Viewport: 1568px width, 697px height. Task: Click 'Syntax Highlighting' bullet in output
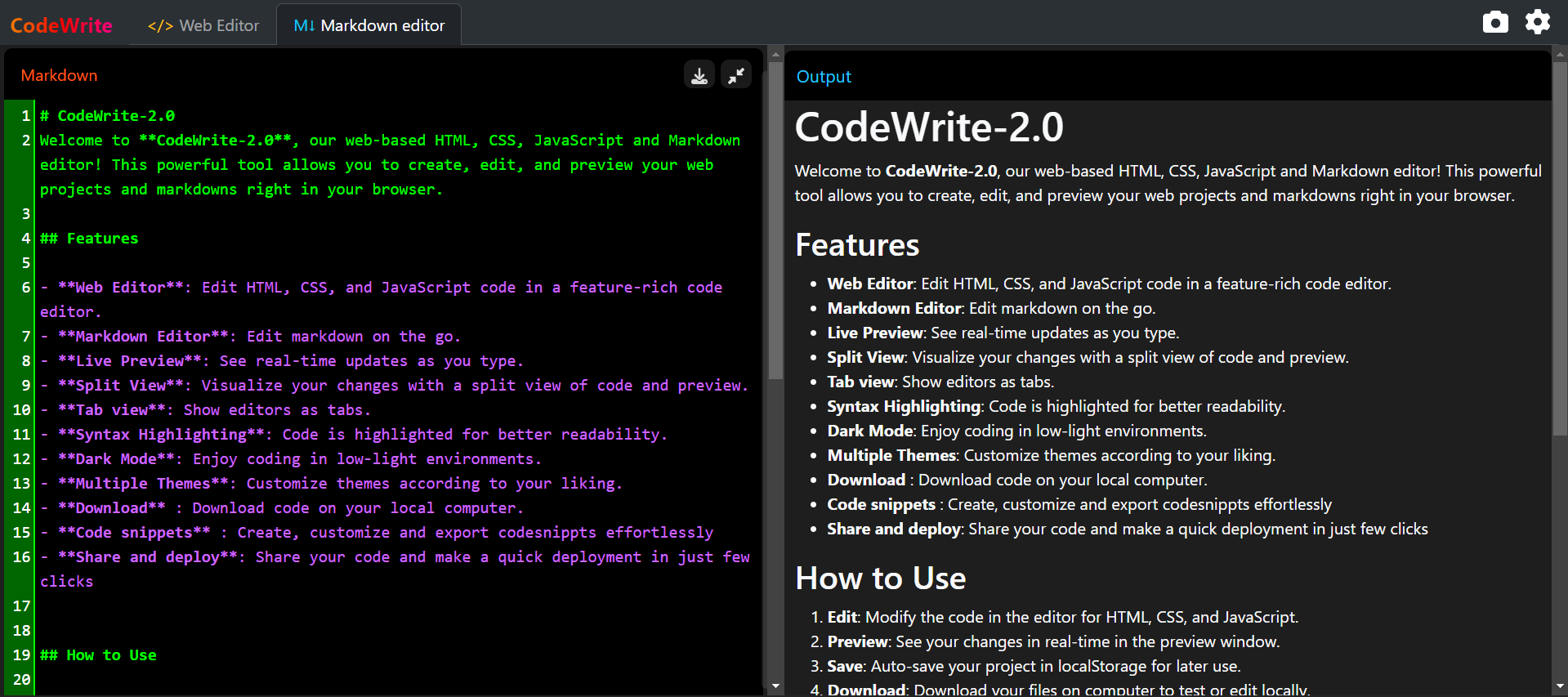click(x=1056, y=406)
